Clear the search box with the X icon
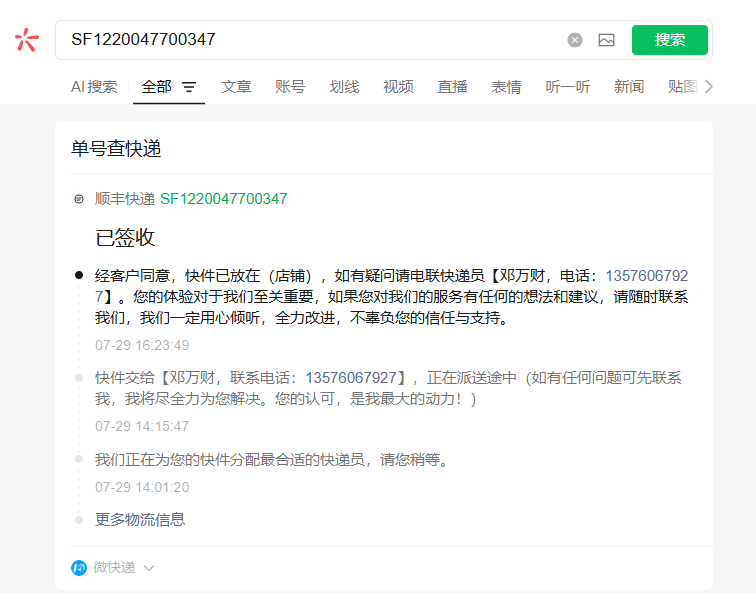This screenshot has width=756, height=593. (575, 40)
